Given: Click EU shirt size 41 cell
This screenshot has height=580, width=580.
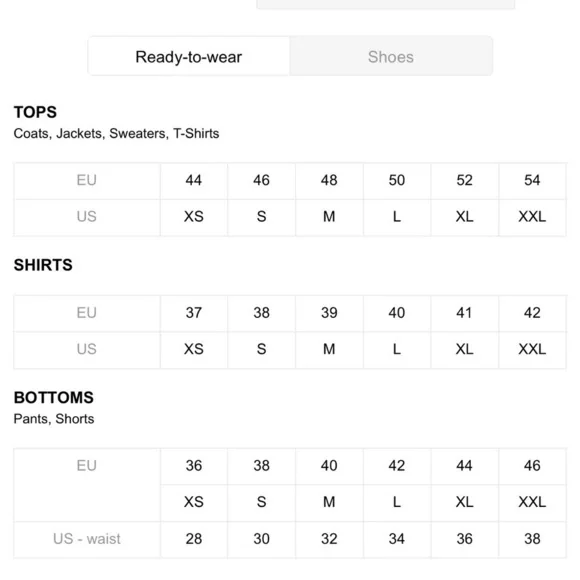Looking at the screenshot, I should [465, 313].
